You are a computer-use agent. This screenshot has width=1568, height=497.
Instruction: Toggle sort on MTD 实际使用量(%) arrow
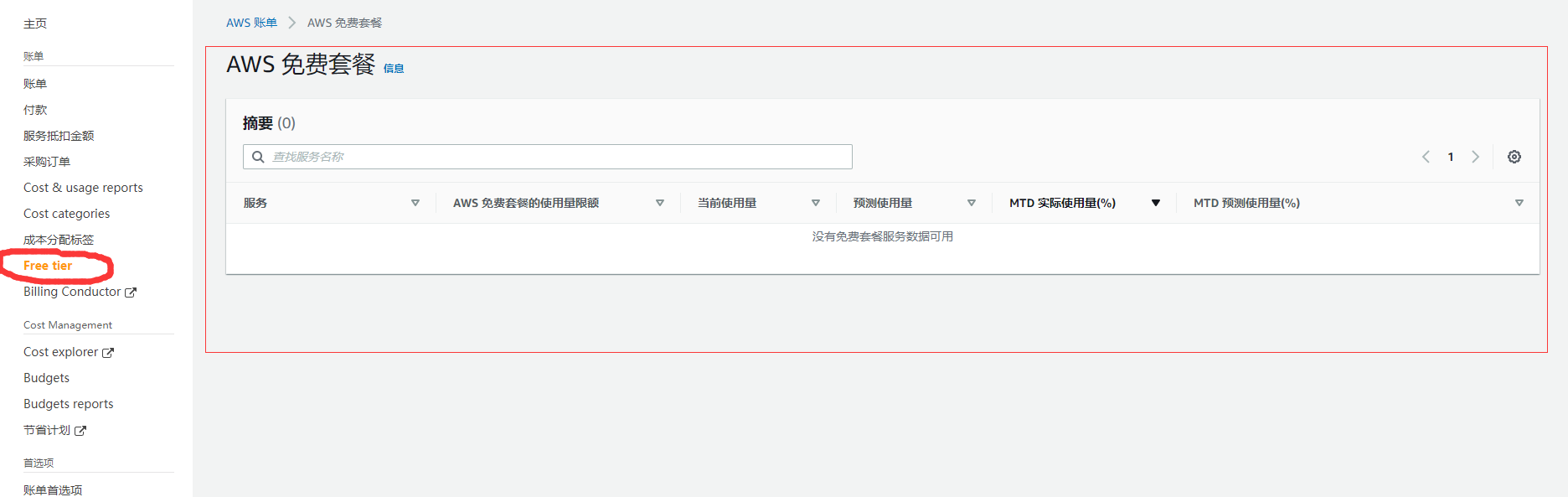click(1156, 203)
